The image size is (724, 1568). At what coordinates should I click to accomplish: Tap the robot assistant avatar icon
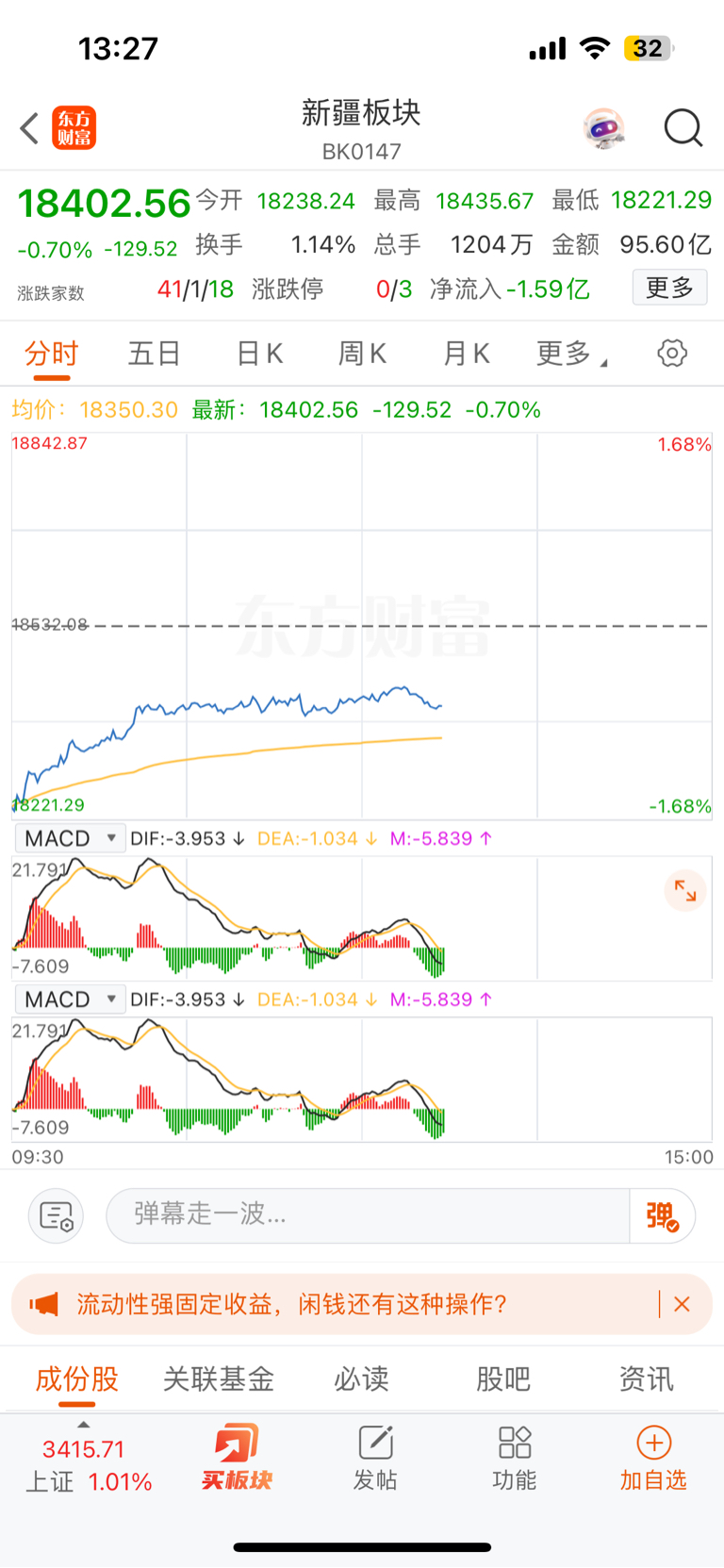(x=604, y=128)
